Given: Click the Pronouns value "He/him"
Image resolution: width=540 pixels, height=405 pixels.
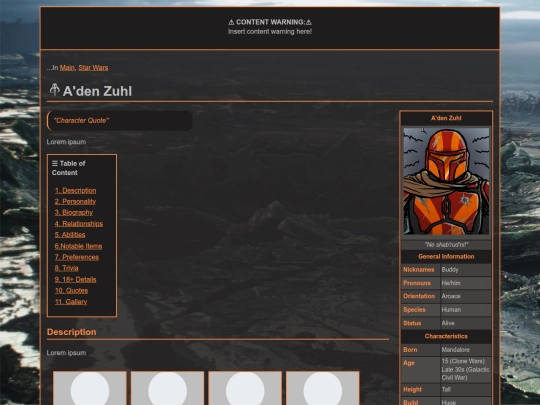Looking at the screenshot, I should tap(451, 283).
